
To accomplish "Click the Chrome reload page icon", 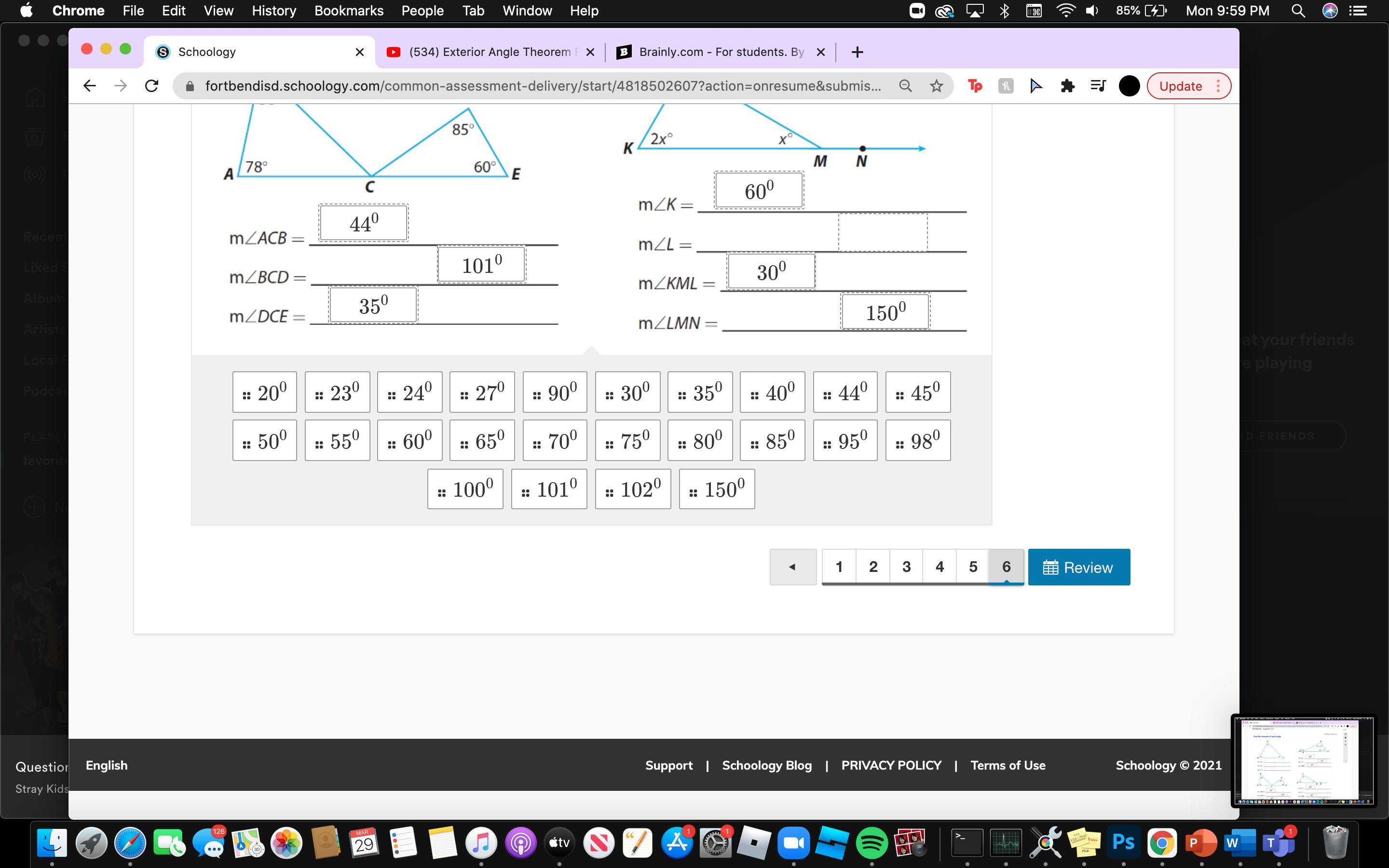I will (x=151, y=86).
